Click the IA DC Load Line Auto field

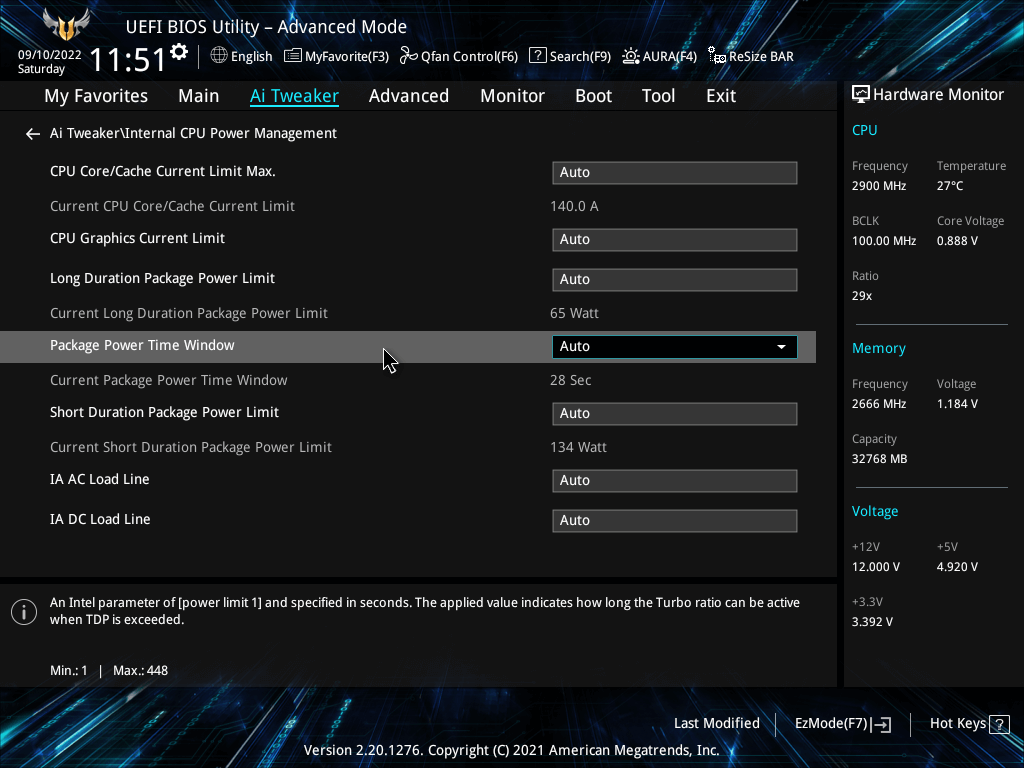[x=675, y=520]
